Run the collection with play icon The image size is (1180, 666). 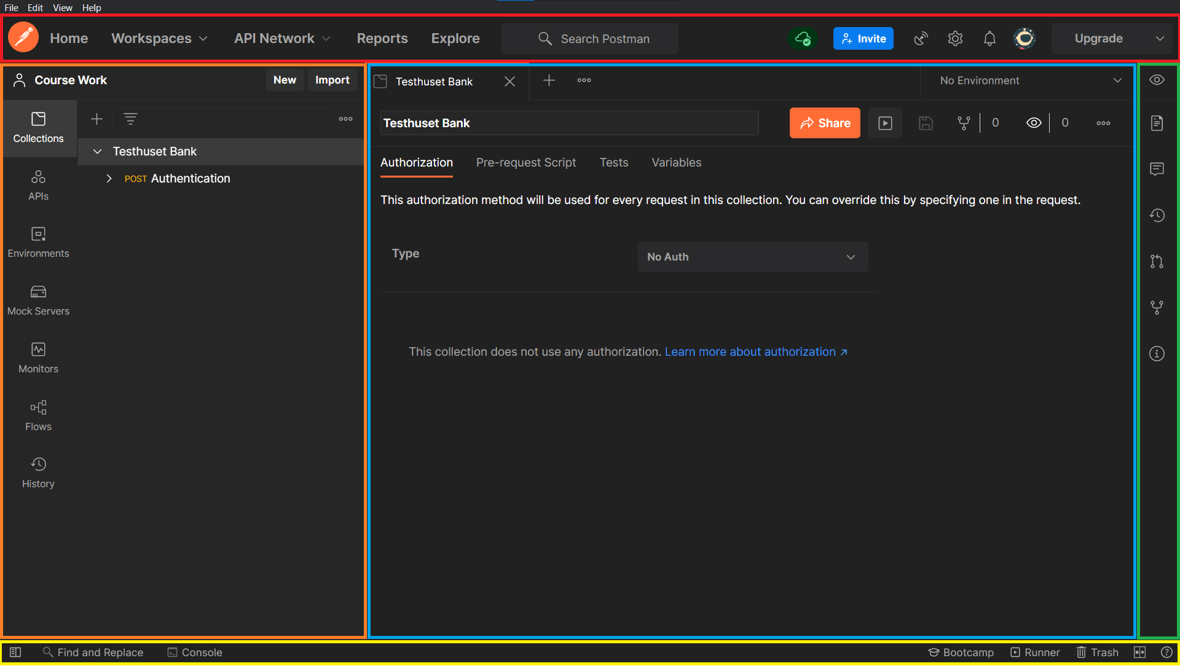coord(885,123)
